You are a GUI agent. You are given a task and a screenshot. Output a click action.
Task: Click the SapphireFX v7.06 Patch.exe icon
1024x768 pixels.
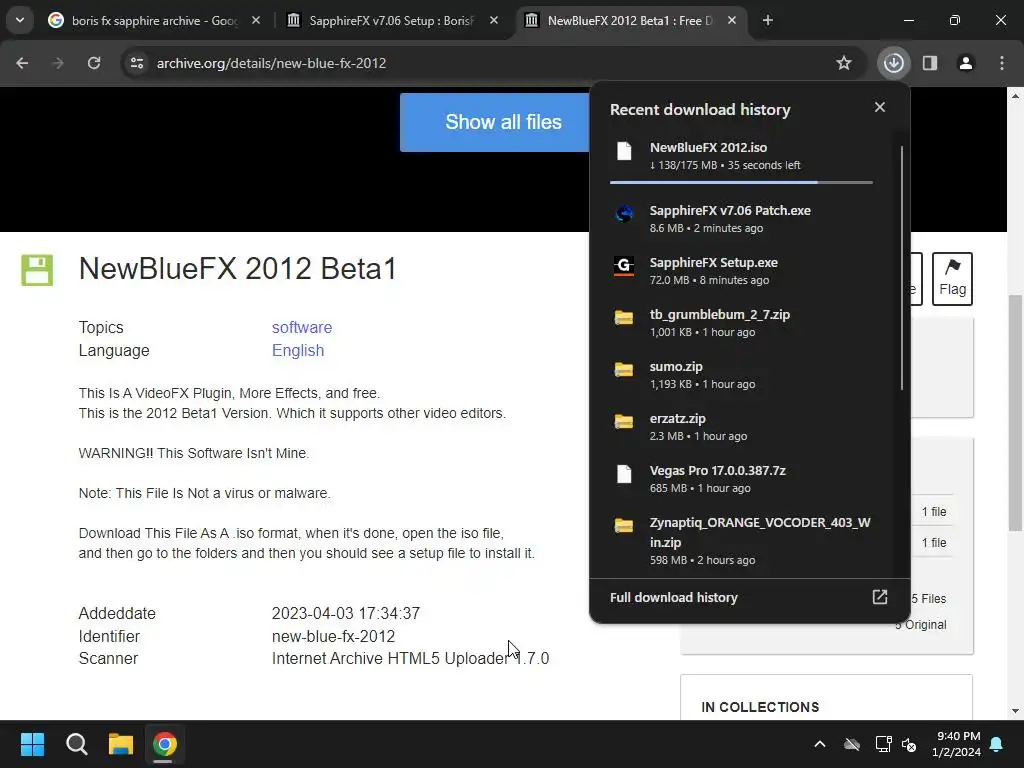tap(624, 214)
